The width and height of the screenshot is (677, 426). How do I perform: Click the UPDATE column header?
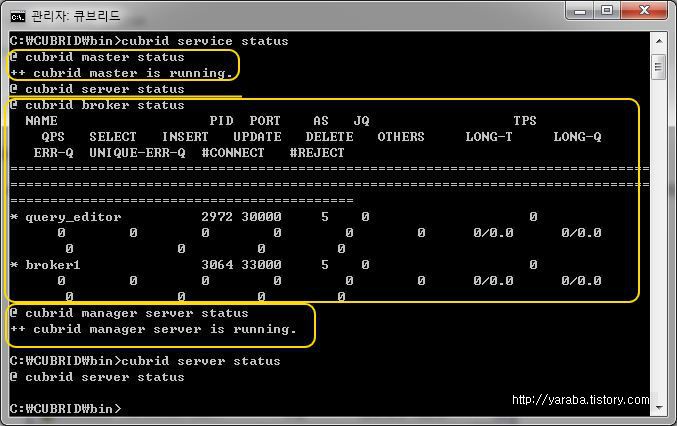tap(257, 137)
